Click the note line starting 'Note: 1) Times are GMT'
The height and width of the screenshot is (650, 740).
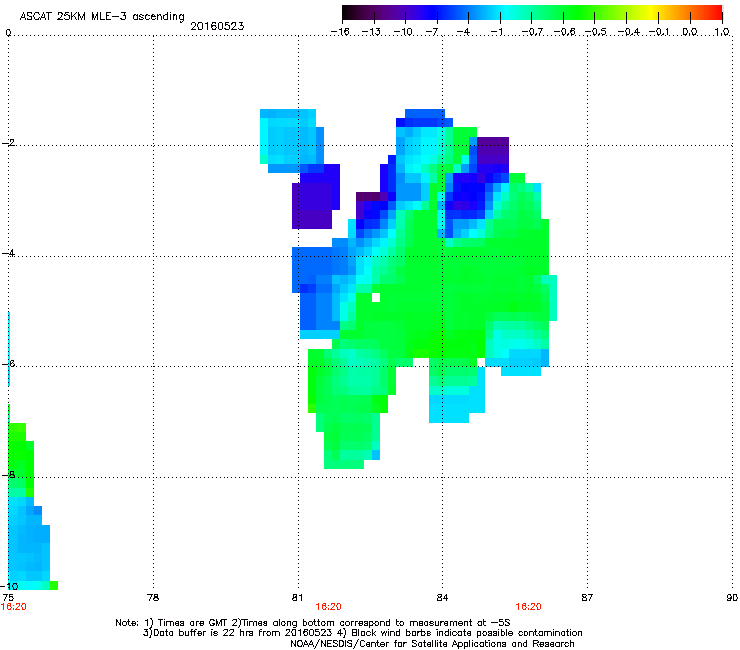coord(312,623)
